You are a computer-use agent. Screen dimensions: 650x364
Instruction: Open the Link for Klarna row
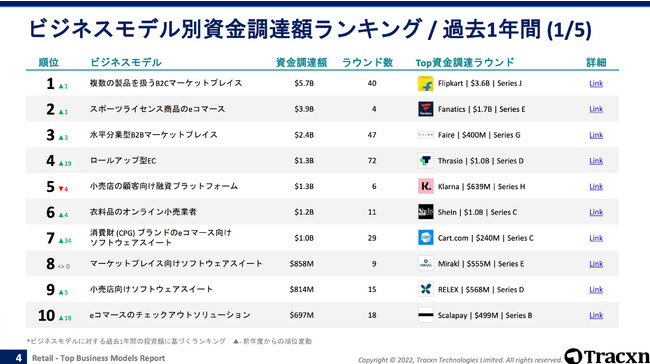596,186
